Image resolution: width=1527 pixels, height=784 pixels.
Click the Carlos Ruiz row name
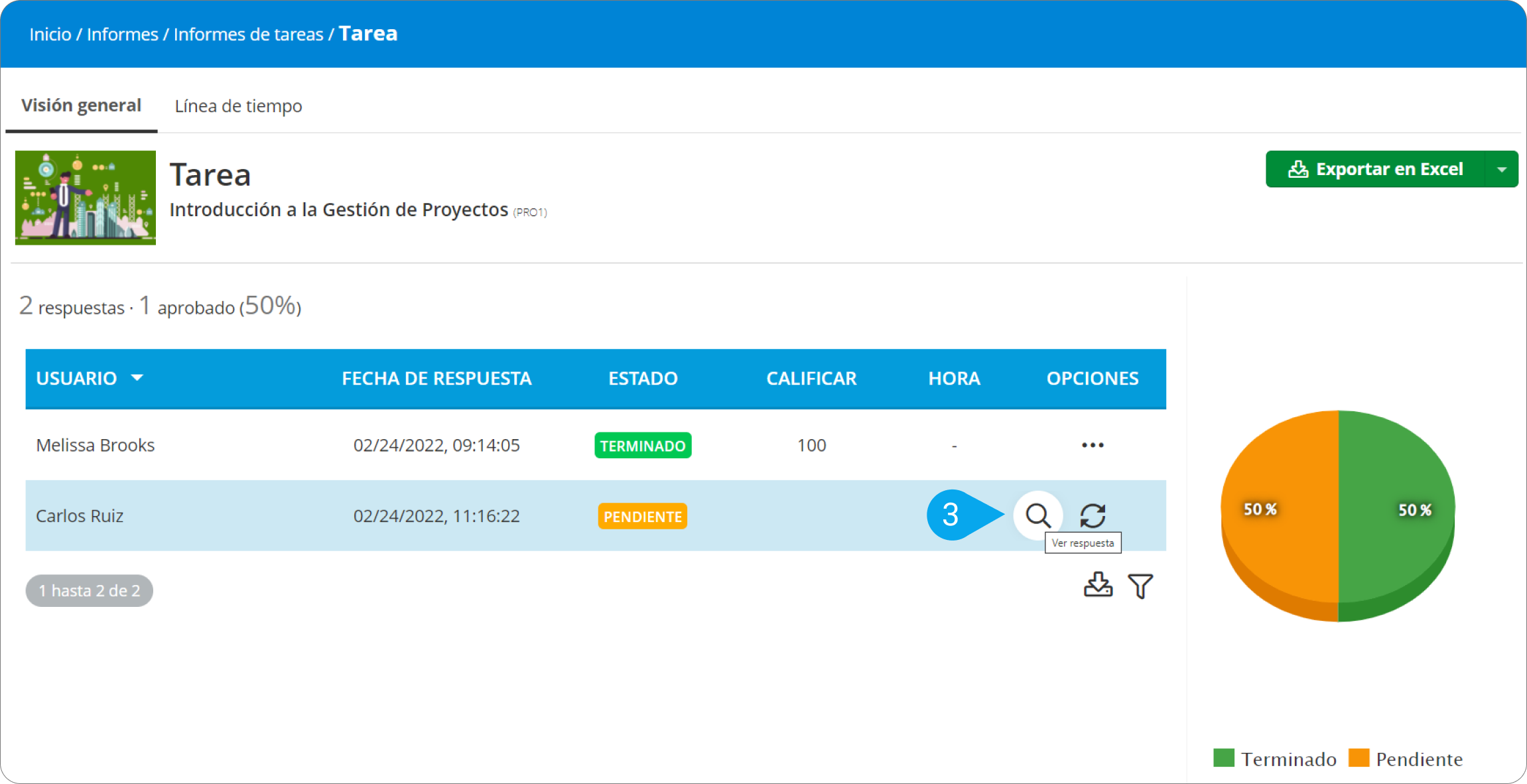point(80,516)
